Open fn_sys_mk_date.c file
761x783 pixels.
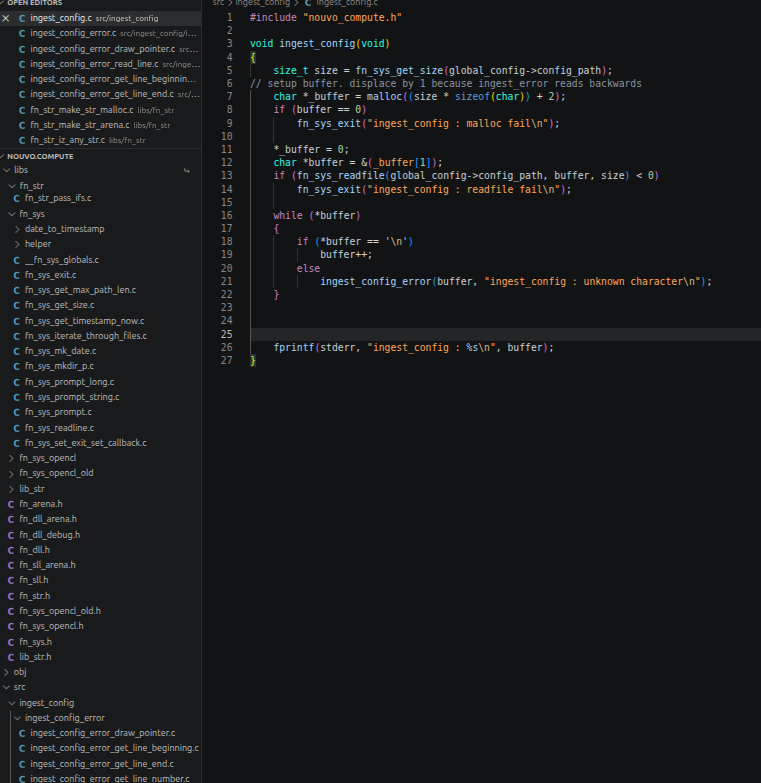click(60, 351)
